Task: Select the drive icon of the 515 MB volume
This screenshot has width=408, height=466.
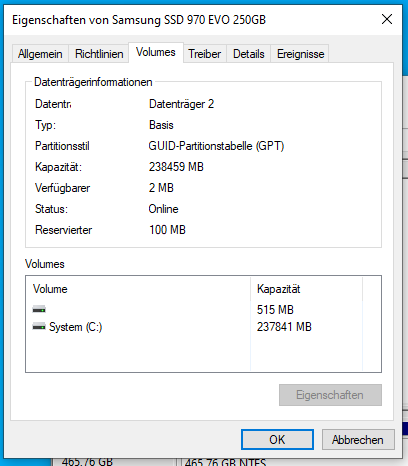Action: click(39, 310)
